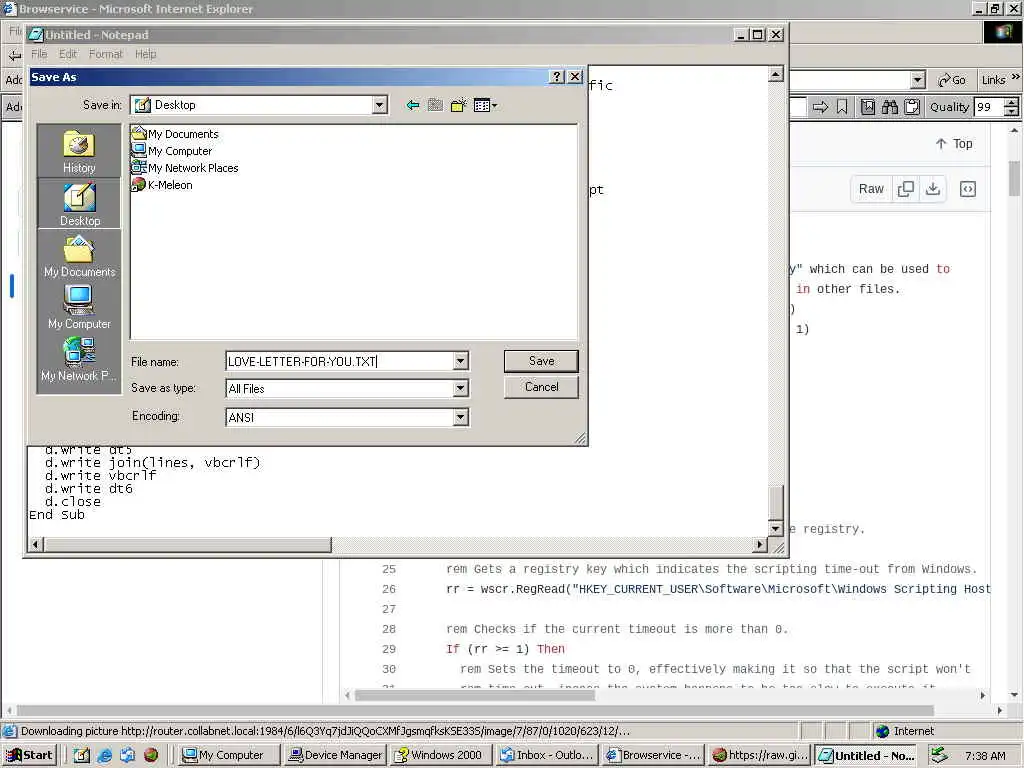Open the View Menu icon in Save As
The image size is (1024, 768).
485,105
